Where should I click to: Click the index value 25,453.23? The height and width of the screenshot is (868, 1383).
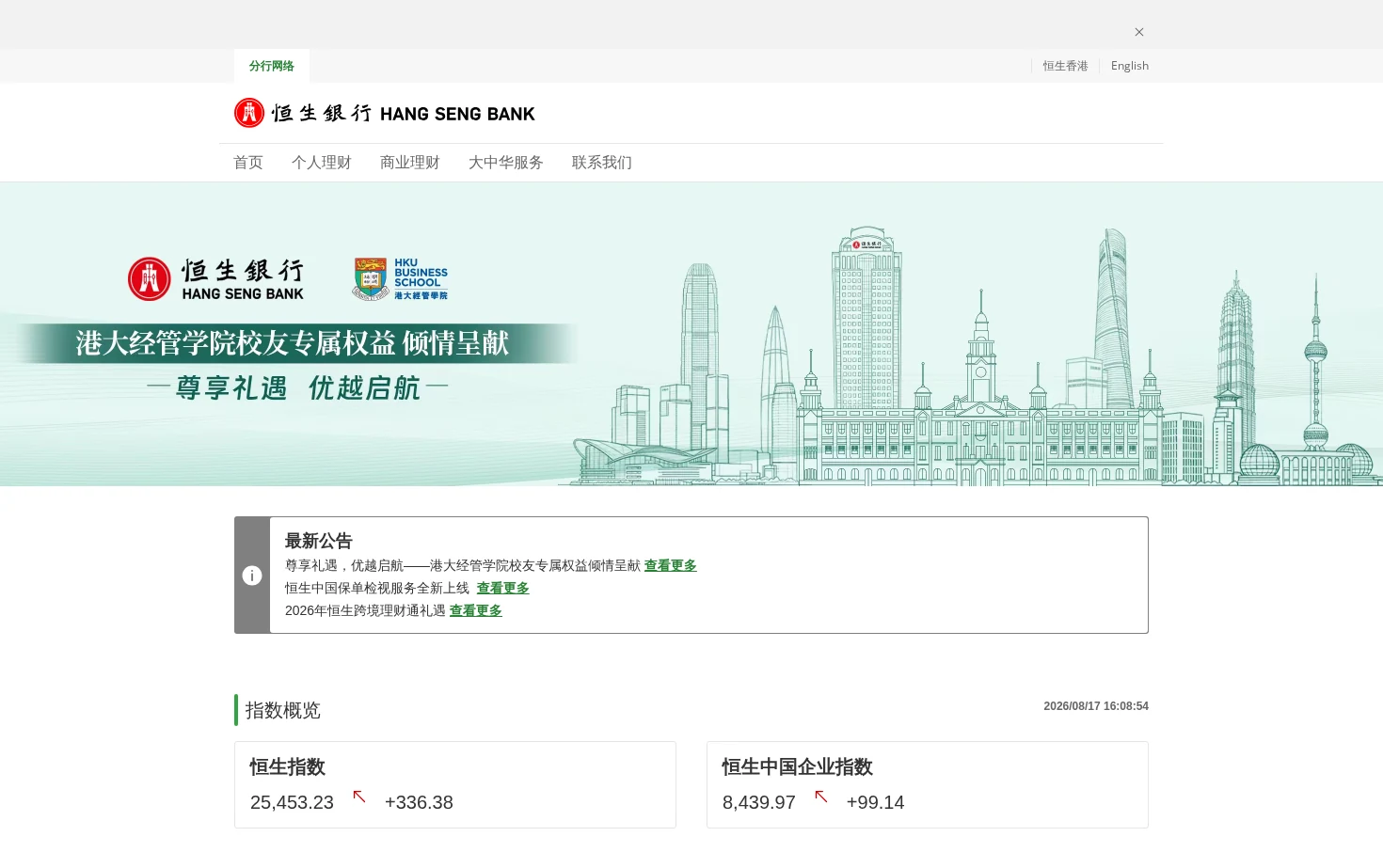tap(292, 802)
